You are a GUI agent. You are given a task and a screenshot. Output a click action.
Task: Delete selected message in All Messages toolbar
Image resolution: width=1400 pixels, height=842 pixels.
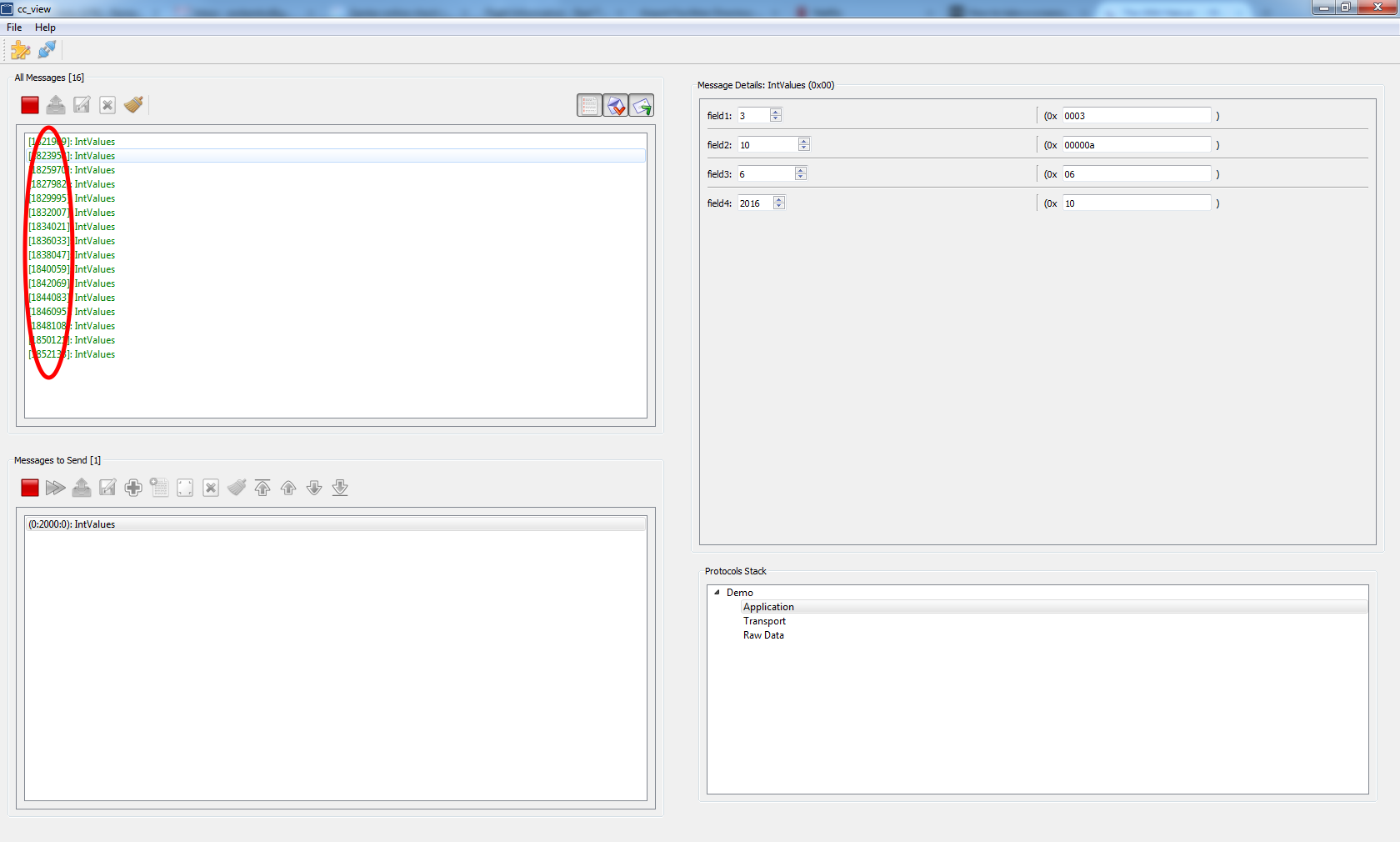[x=107, y=105]
